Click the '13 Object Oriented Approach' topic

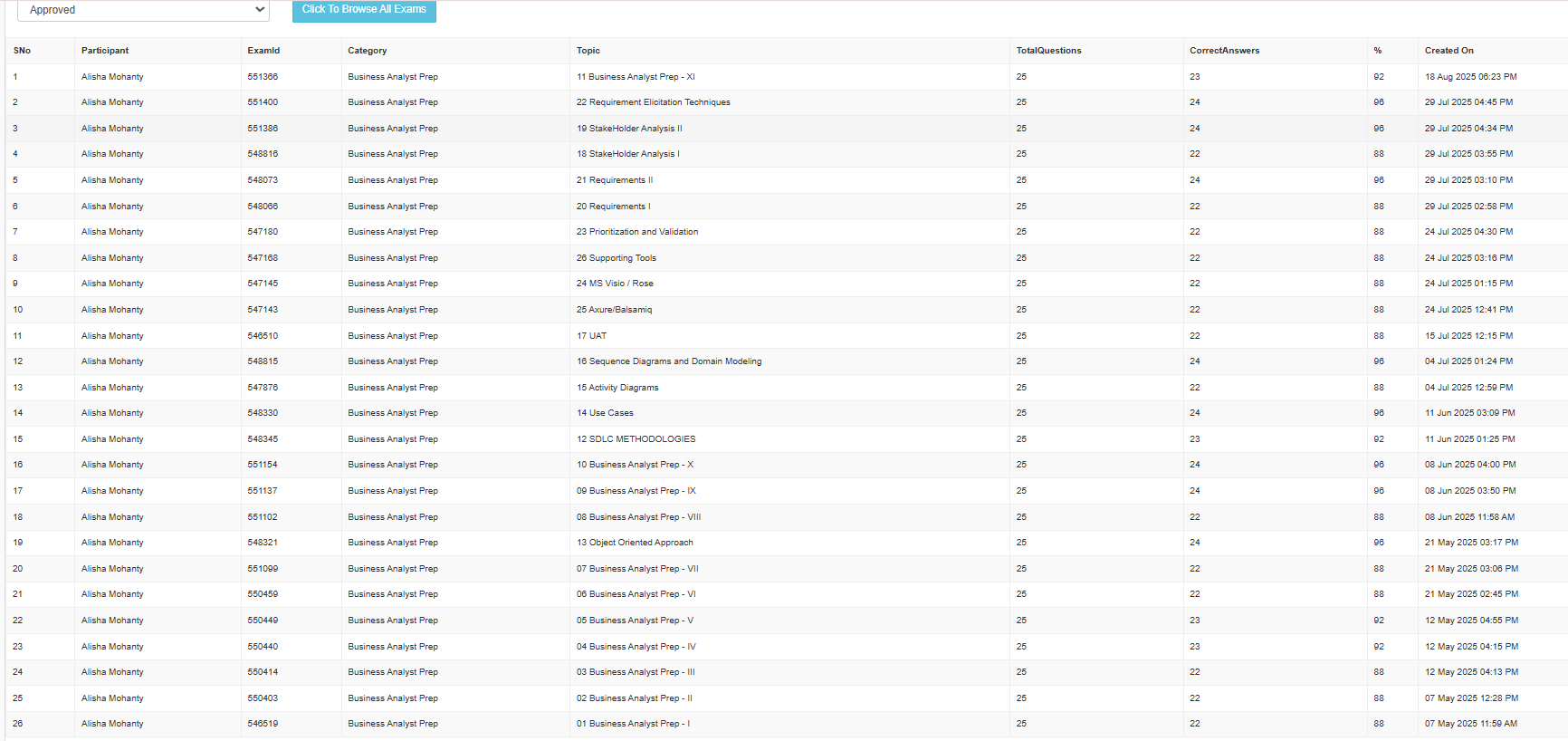tap(635, 543)
